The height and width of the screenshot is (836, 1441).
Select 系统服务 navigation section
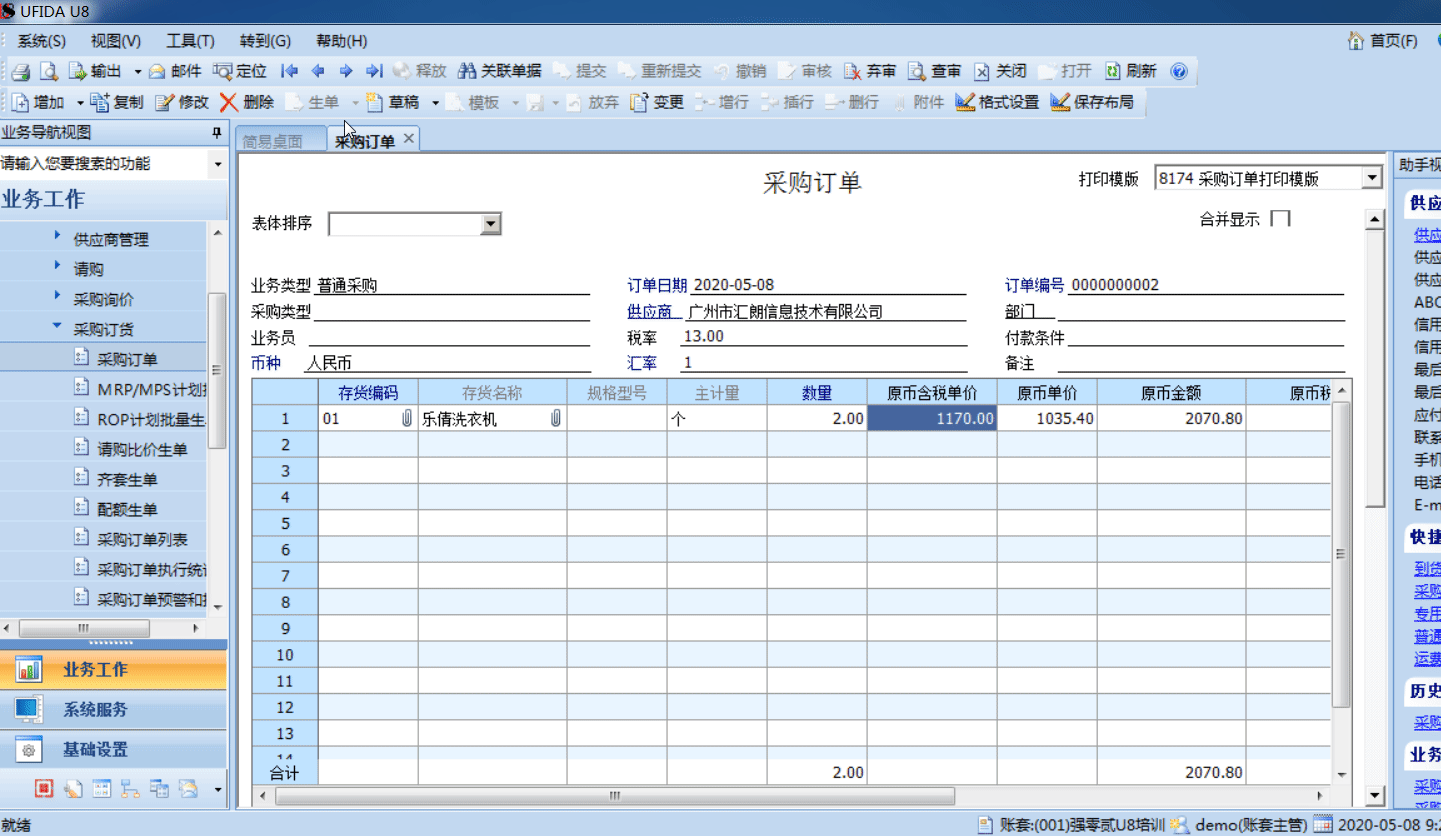pyautogui.click(x=113, y=710)
